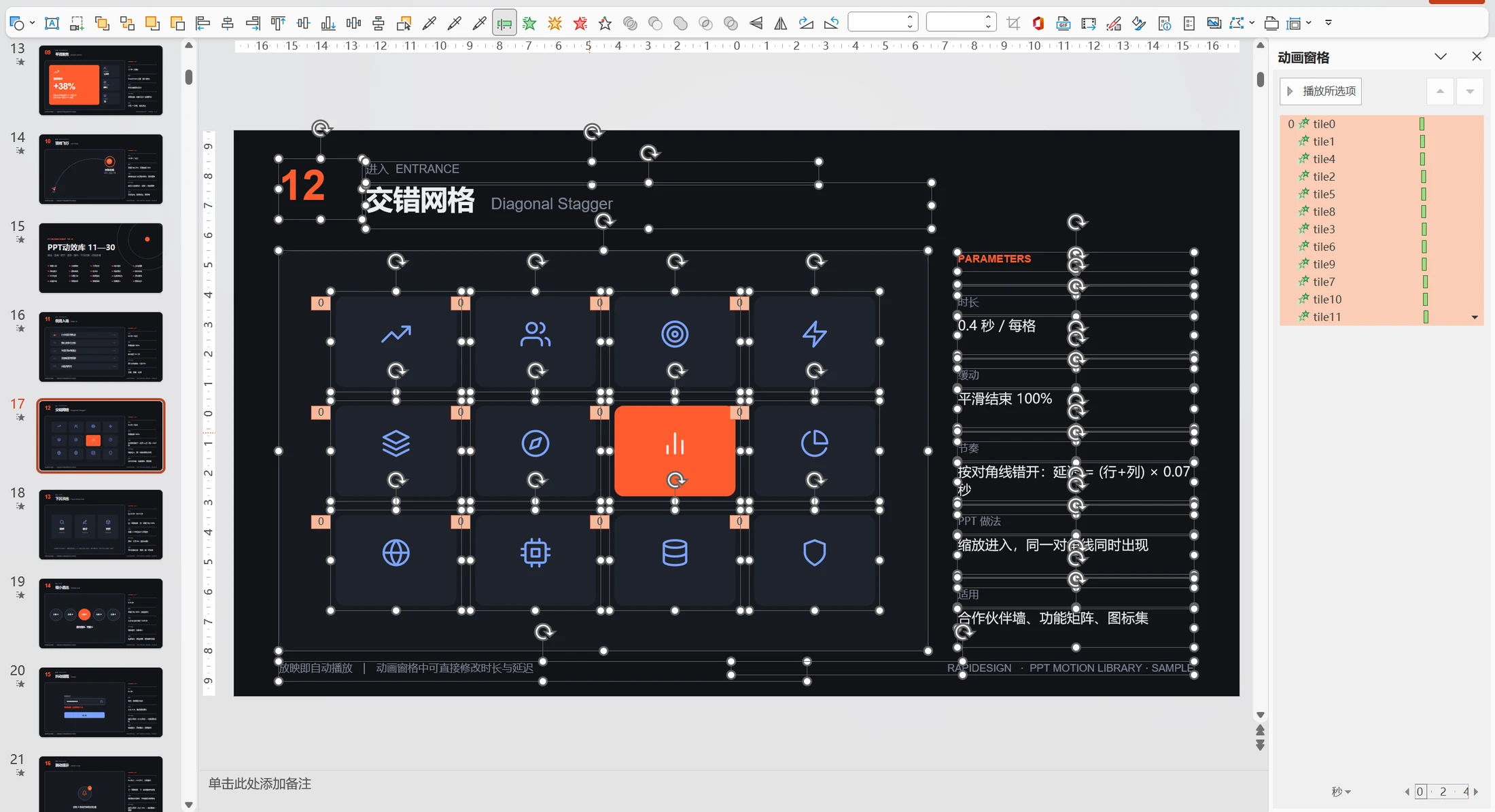Open the tile11 animation dropdown arrow

1475,317
